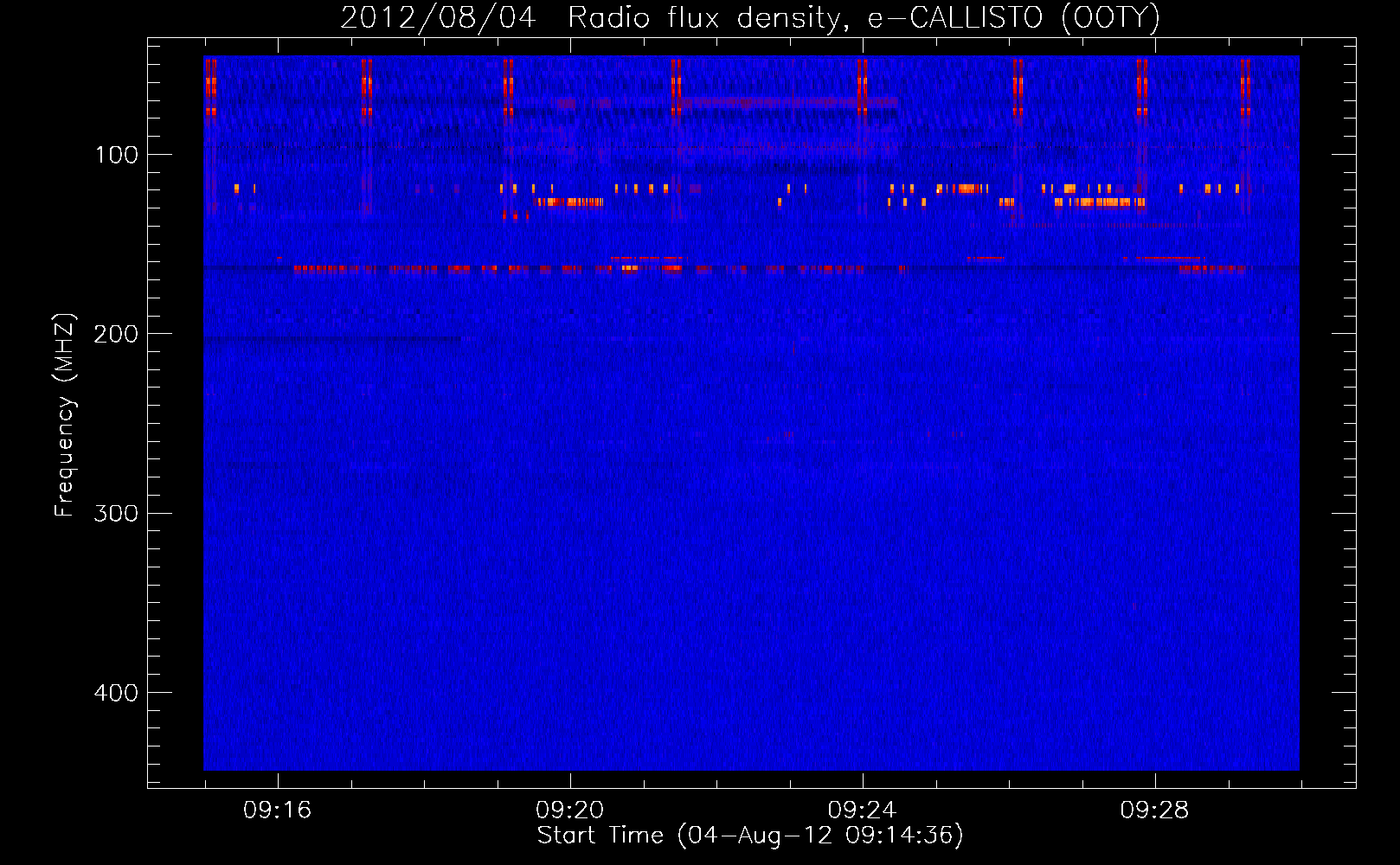Screen dimensions: 1400x865
Task: Click the "Frequency (MHZ)" axis label
Action: [65, 415]
